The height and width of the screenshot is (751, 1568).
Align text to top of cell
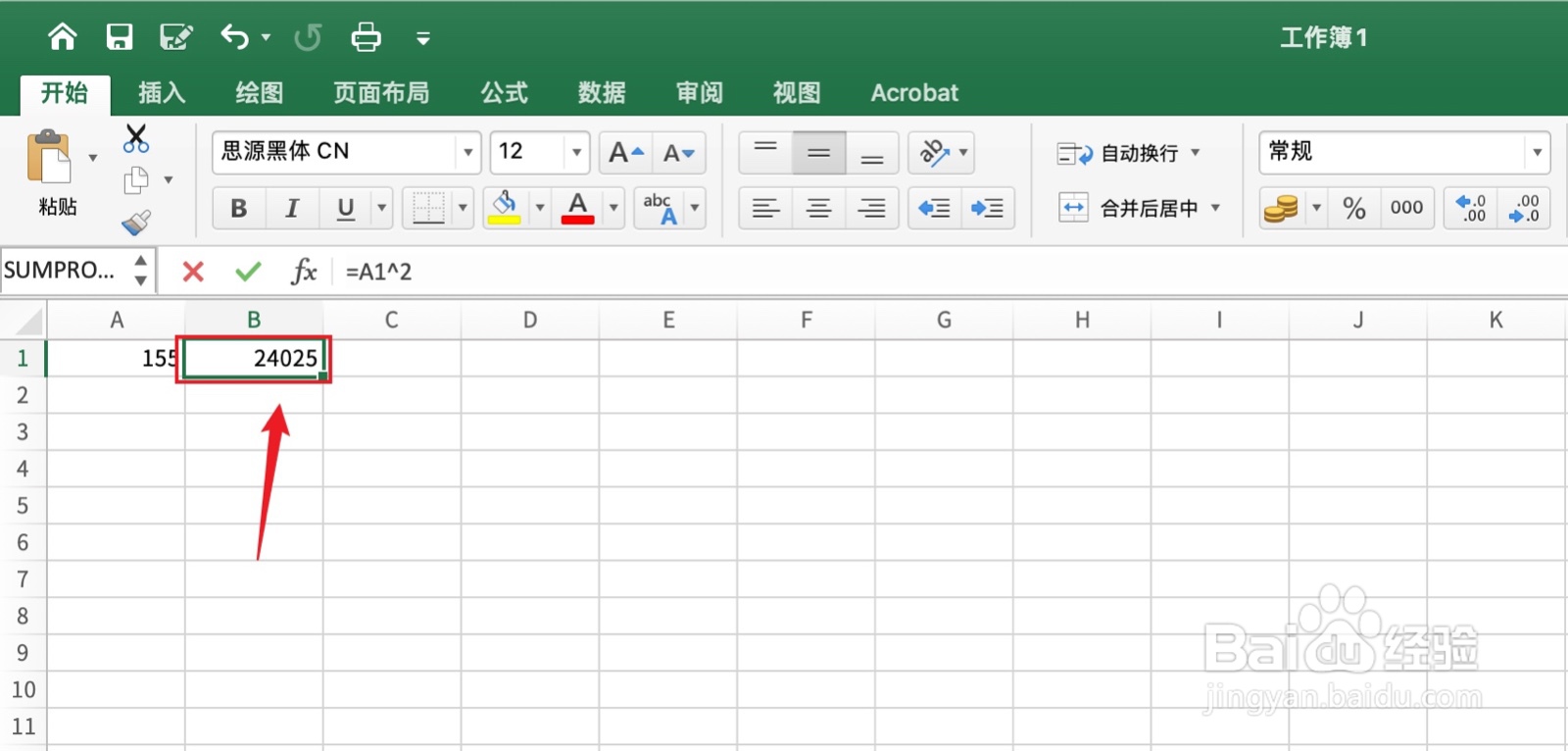click(765, 153)
